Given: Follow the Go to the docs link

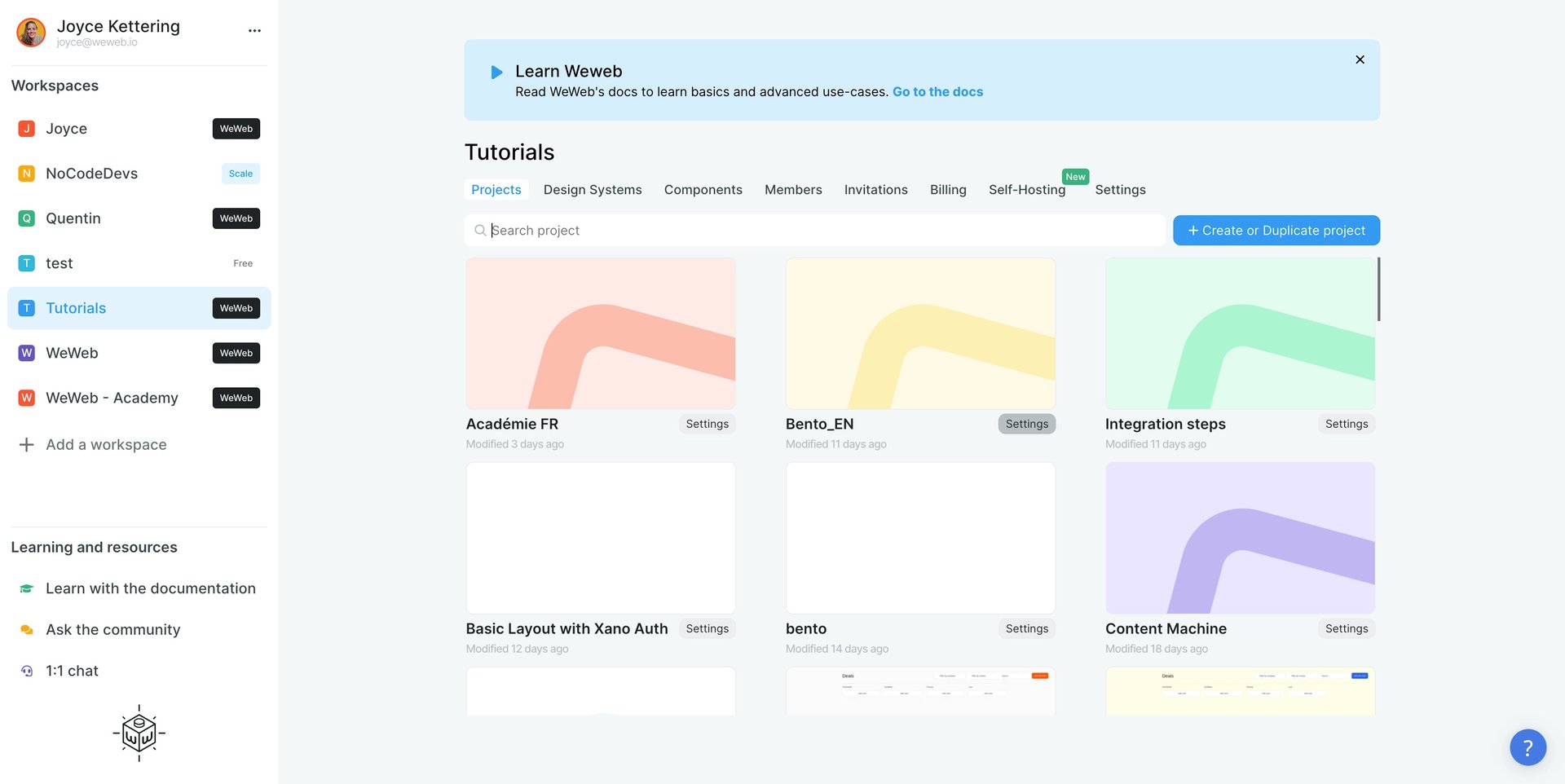Looking at the screenshot, I should (937, 92).
